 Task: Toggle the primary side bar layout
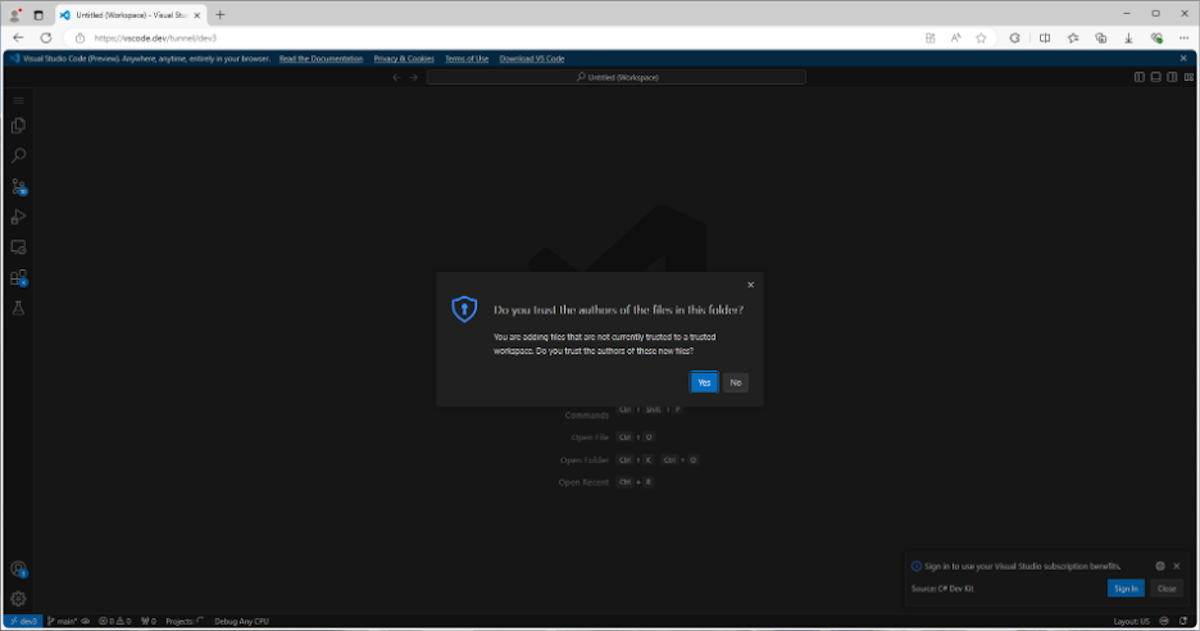[x=1139, y=77]
